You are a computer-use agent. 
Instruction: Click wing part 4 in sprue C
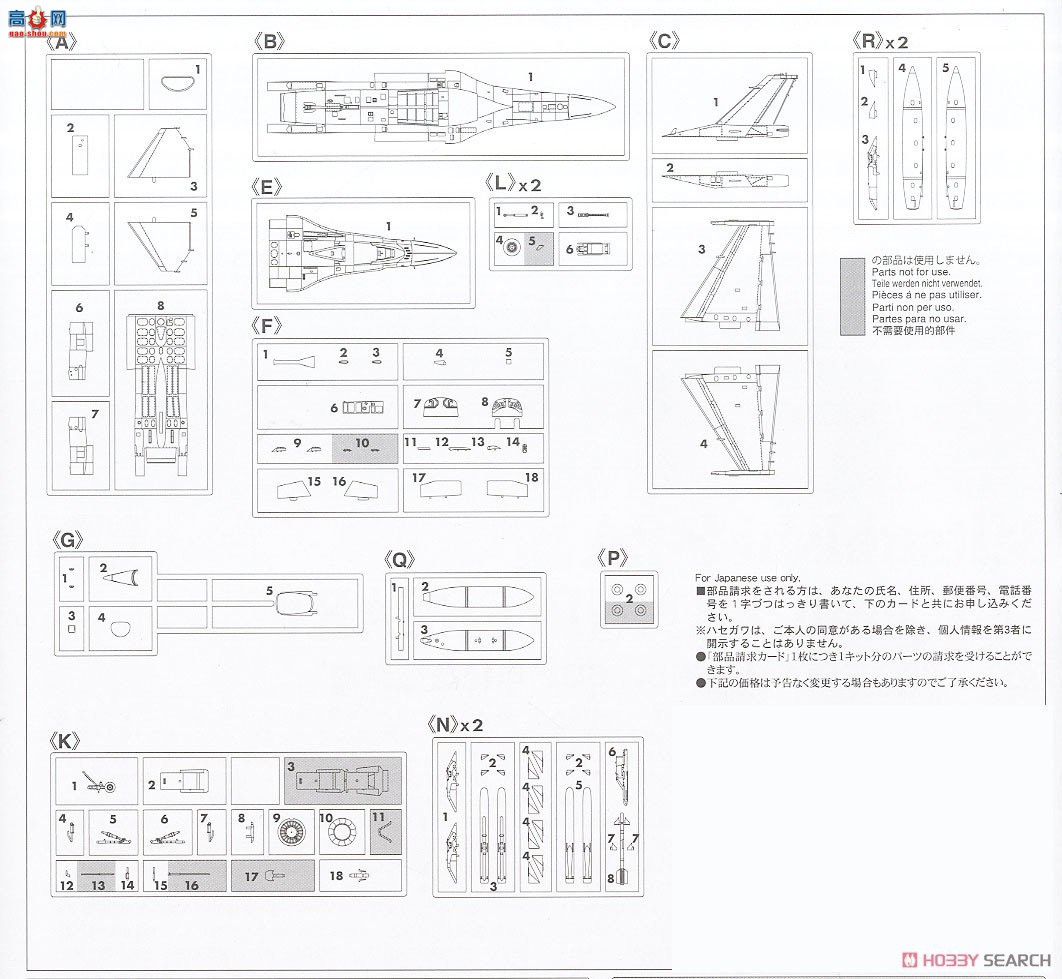pos(729,420)
